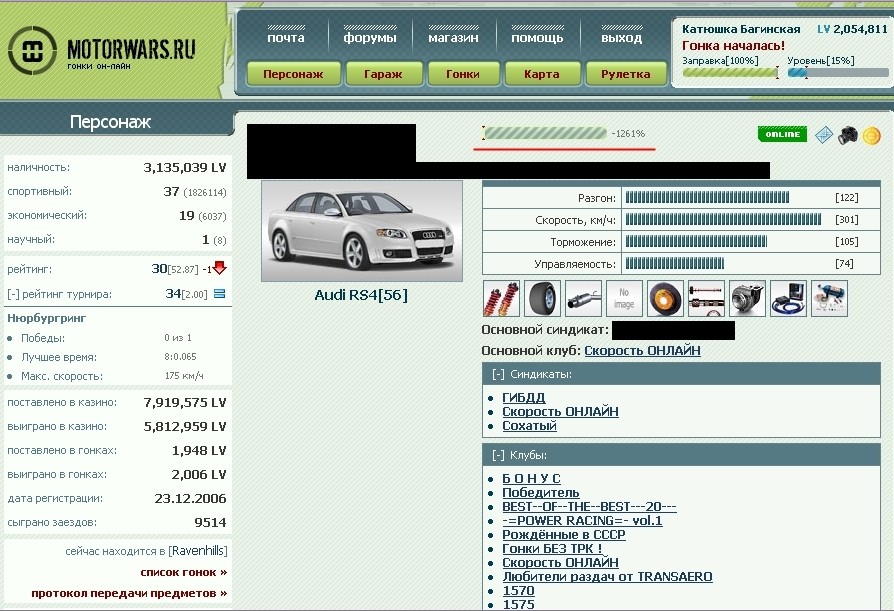Go to the Гонки tab

pyautogui.click(x=463, y=74)
